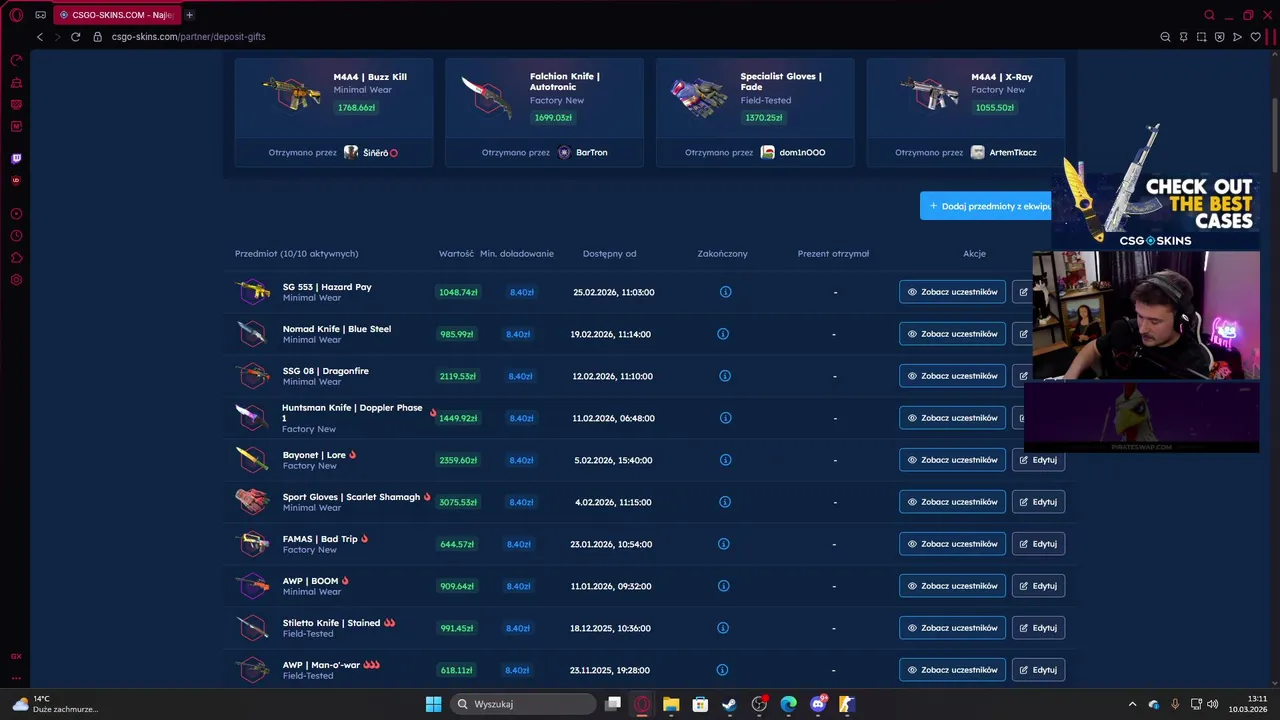1280x720 pixels.
Task: Click the pinboard pin icon
Action: [x=1183, y=37]
